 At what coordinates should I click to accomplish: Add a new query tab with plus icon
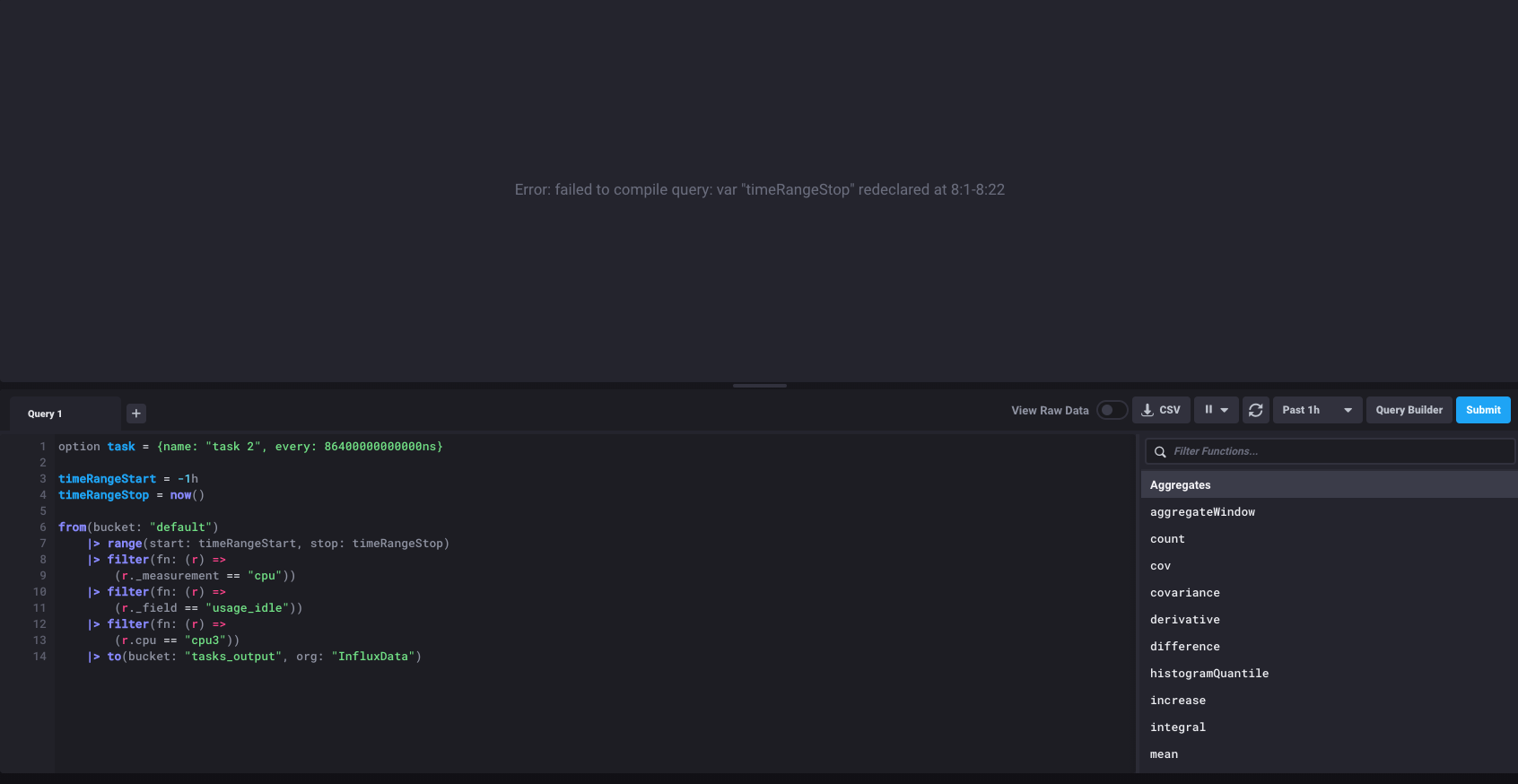pos(136,414)
